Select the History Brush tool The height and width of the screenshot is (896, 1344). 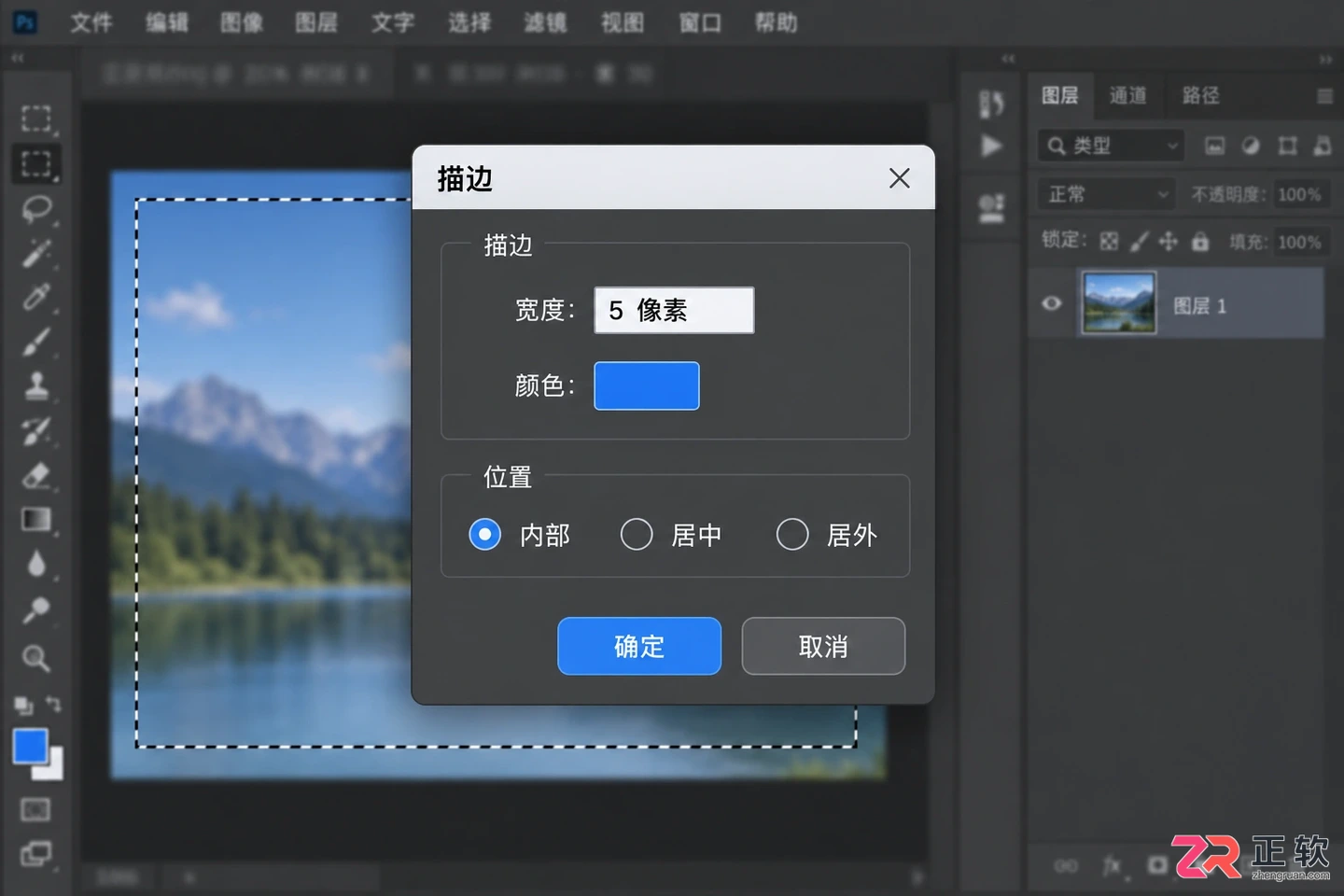tap(36, 430)
